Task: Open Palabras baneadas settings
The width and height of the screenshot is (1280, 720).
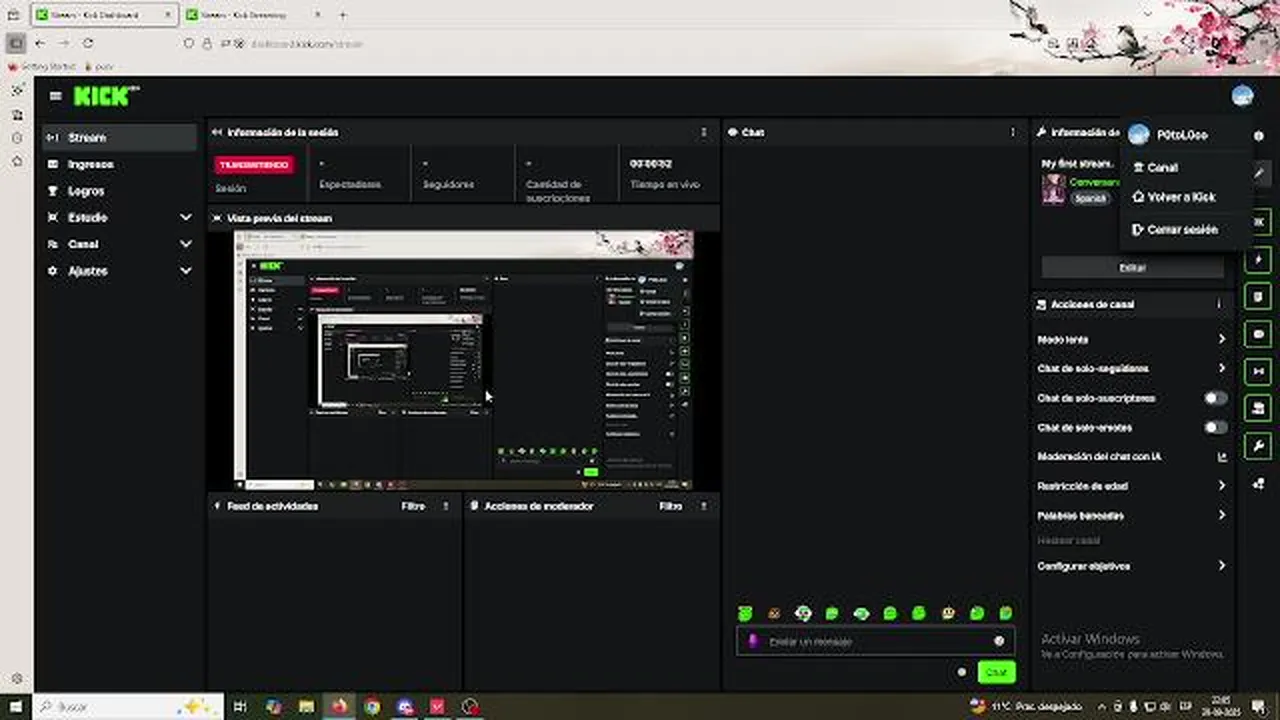Action: point(1132,516)
